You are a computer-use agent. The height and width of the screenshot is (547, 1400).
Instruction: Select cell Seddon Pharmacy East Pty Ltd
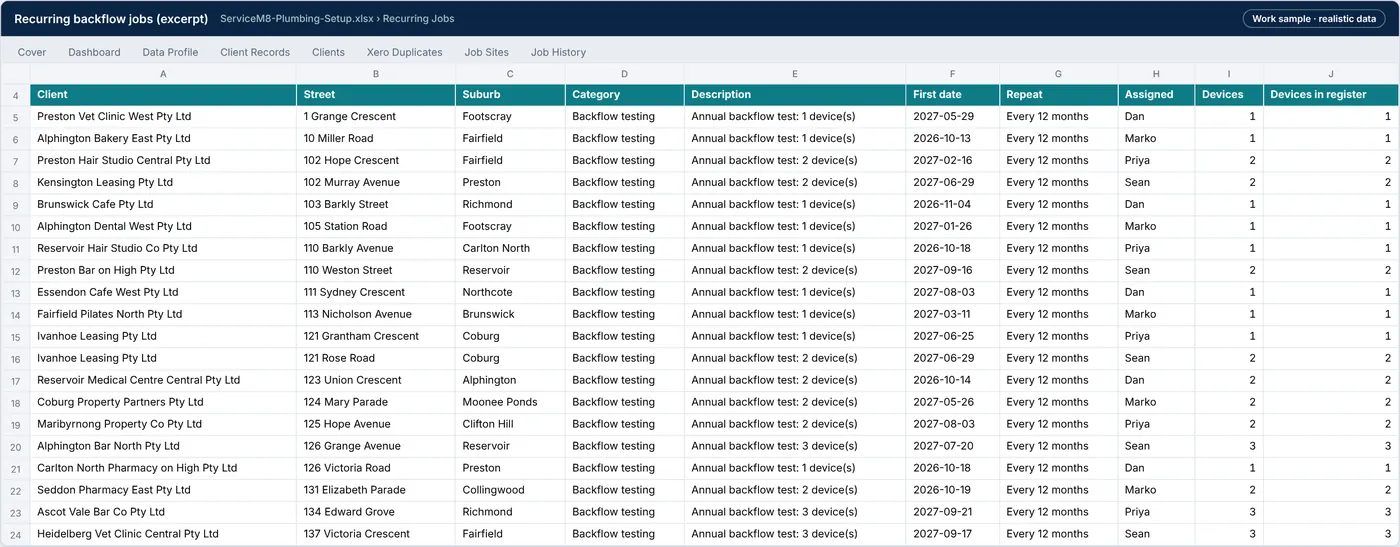(x=163, y=491)
